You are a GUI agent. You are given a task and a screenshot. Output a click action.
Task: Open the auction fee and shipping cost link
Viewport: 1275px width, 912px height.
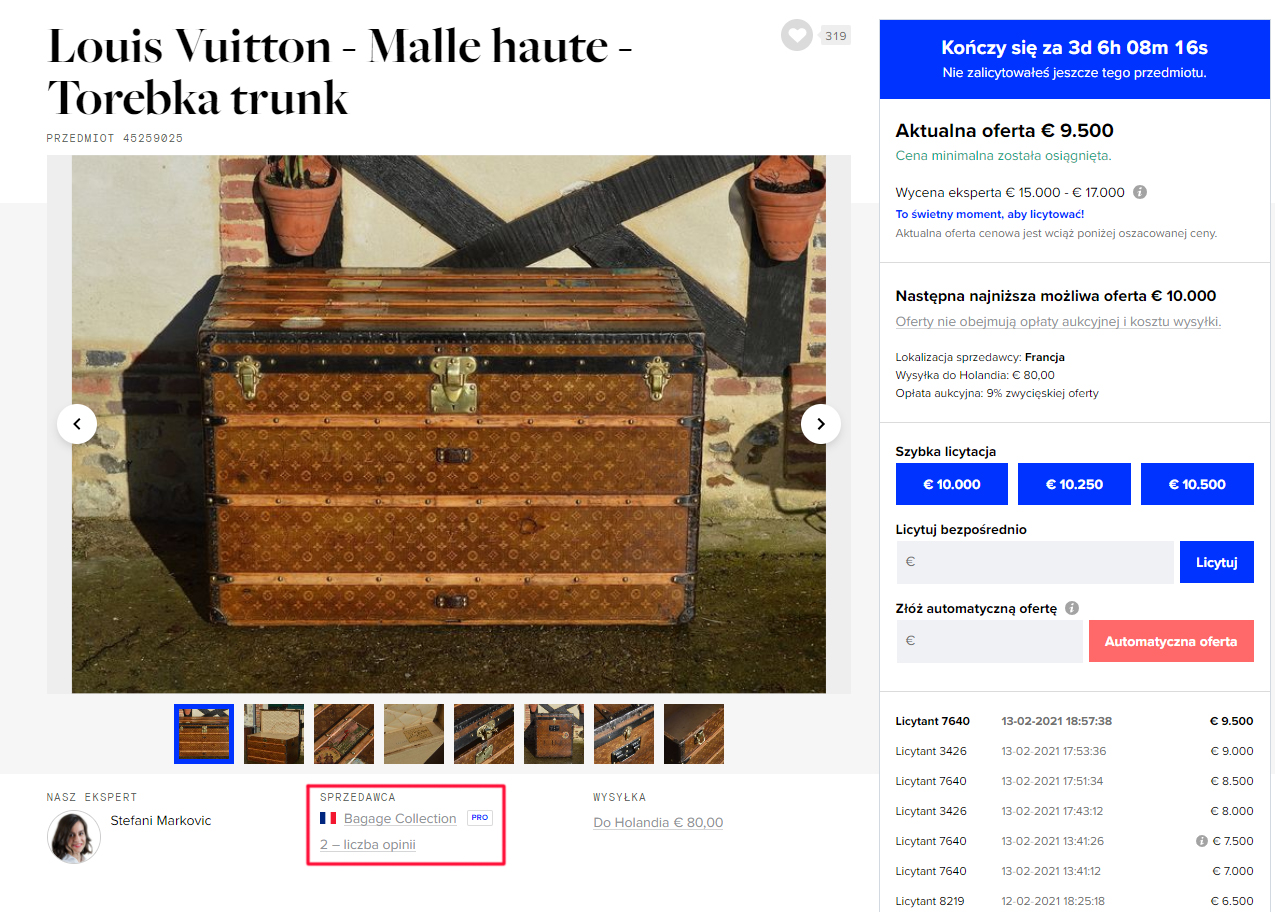click(x=1058, y=322)
